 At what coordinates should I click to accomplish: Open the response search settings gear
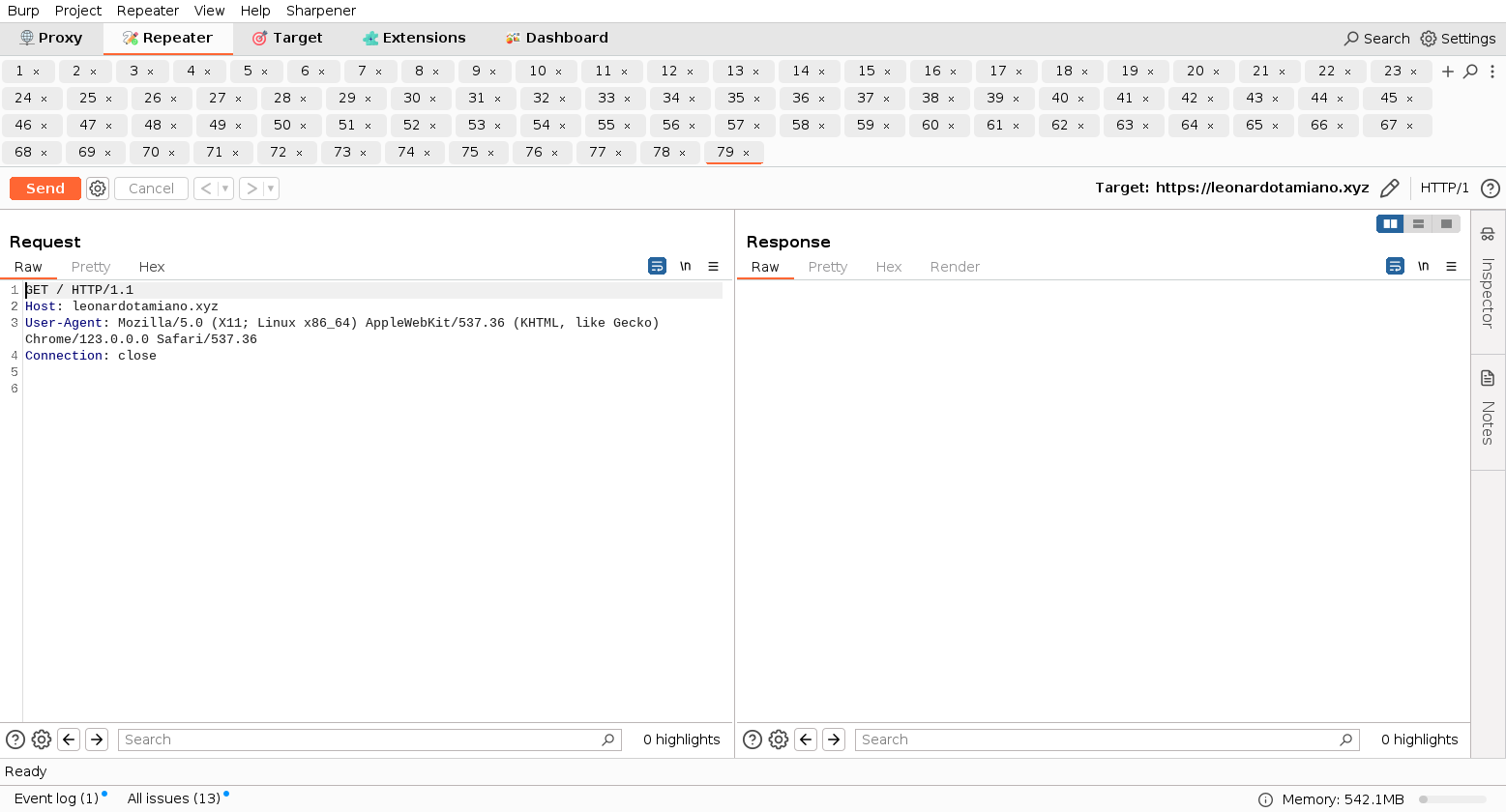779,739
